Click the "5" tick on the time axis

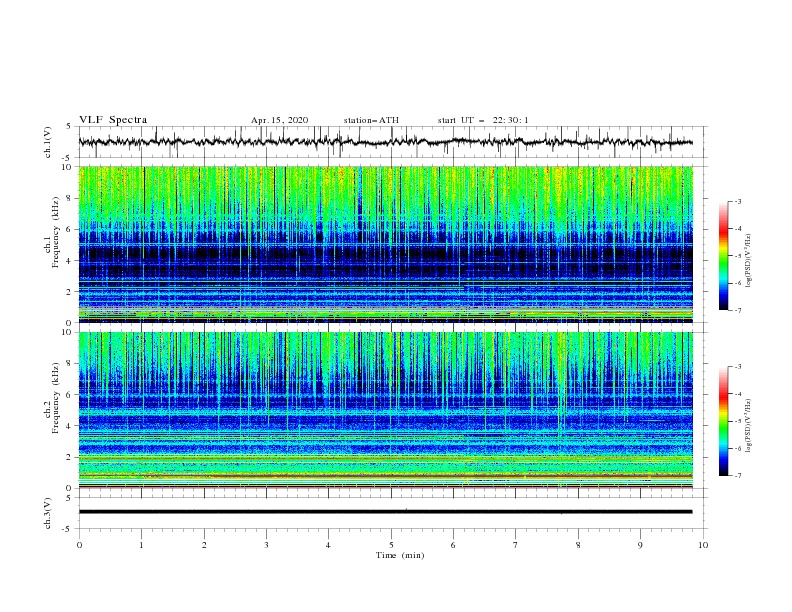click(391, 545)
